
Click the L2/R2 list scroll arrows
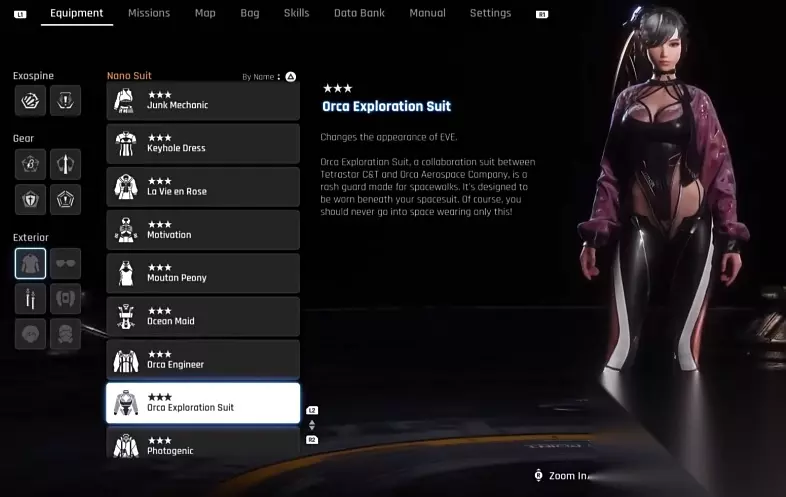(x=312, y=425)
